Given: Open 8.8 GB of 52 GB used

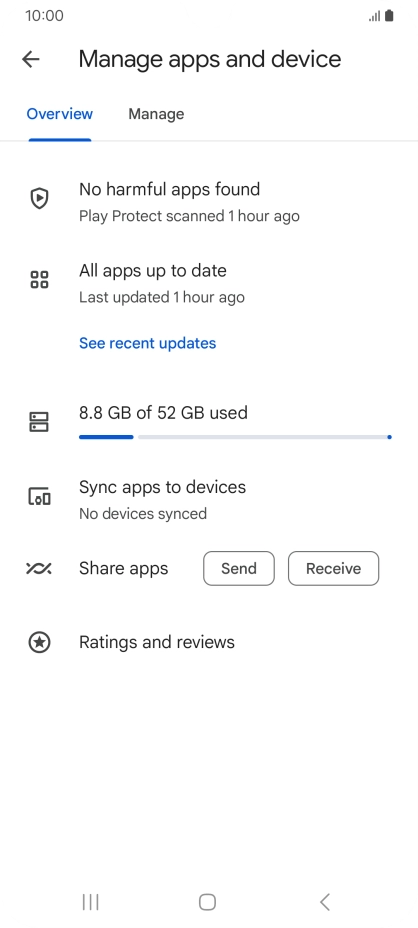Looking at the screenshot, I should click(x=163, y=413).
